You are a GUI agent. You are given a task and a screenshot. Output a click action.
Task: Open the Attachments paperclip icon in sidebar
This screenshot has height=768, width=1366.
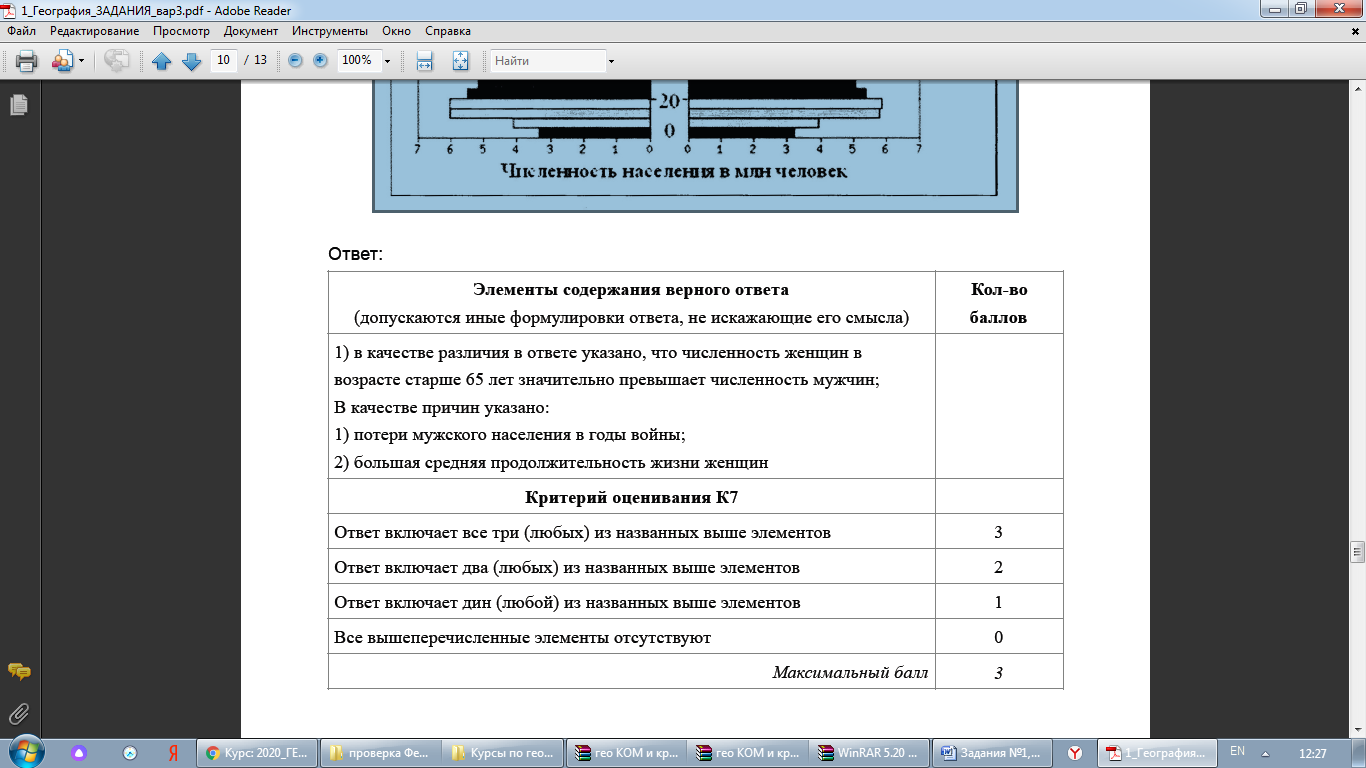[18, 713]
